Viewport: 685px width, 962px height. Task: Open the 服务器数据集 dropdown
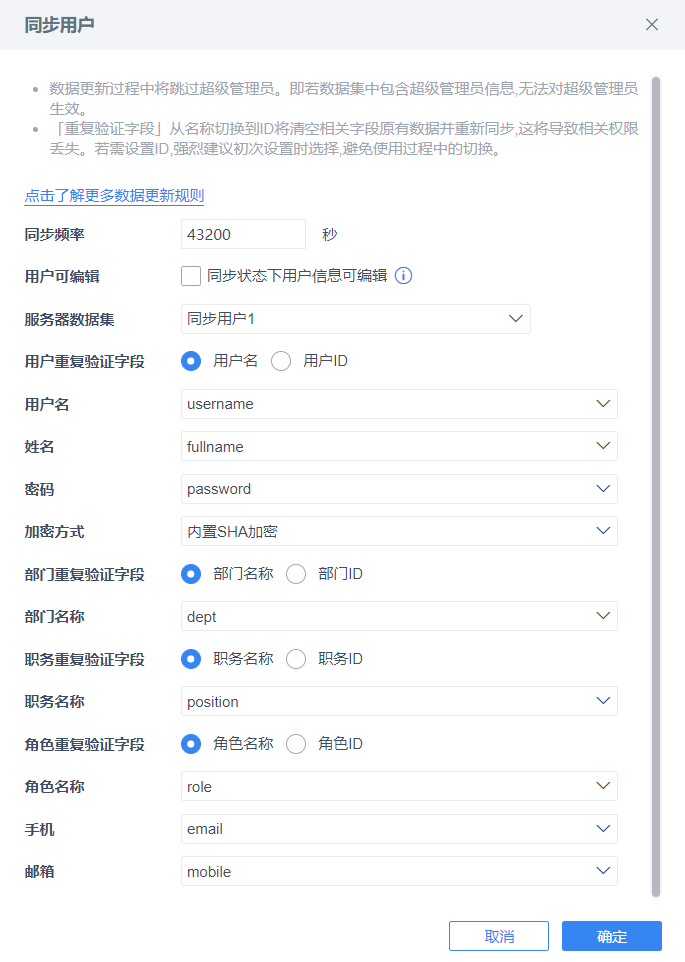[355, 319]
